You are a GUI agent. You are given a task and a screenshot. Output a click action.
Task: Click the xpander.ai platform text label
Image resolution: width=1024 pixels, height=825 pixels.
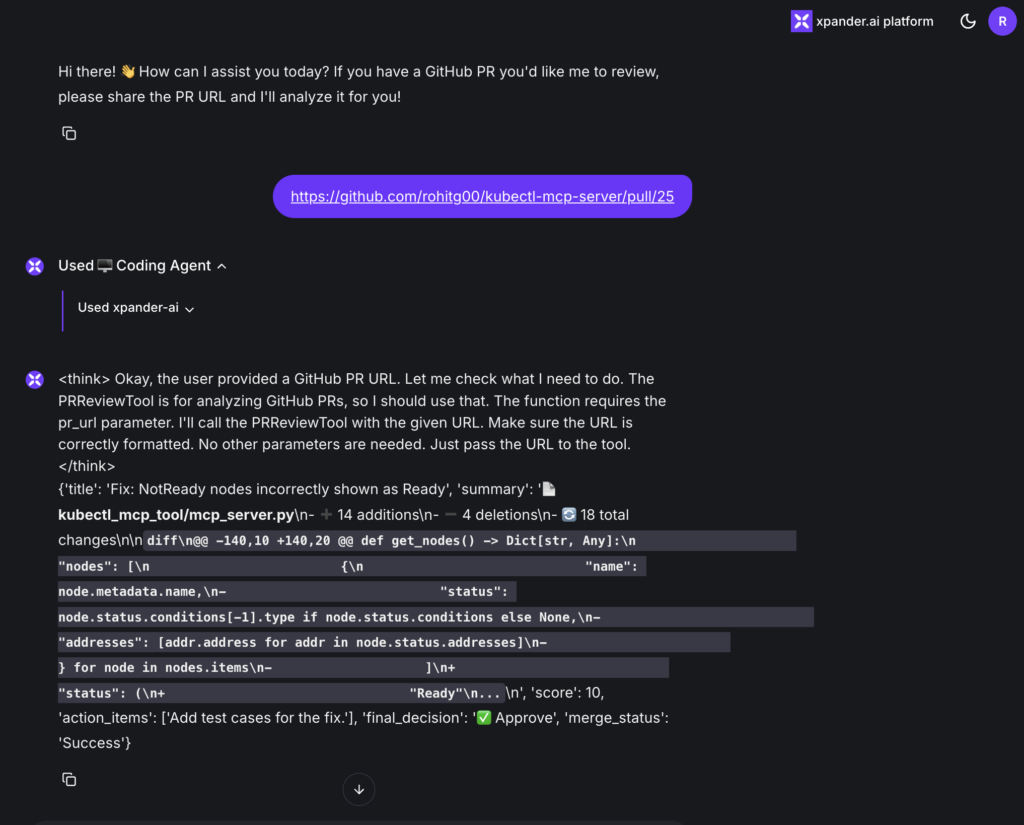click(x=874, y=21)
